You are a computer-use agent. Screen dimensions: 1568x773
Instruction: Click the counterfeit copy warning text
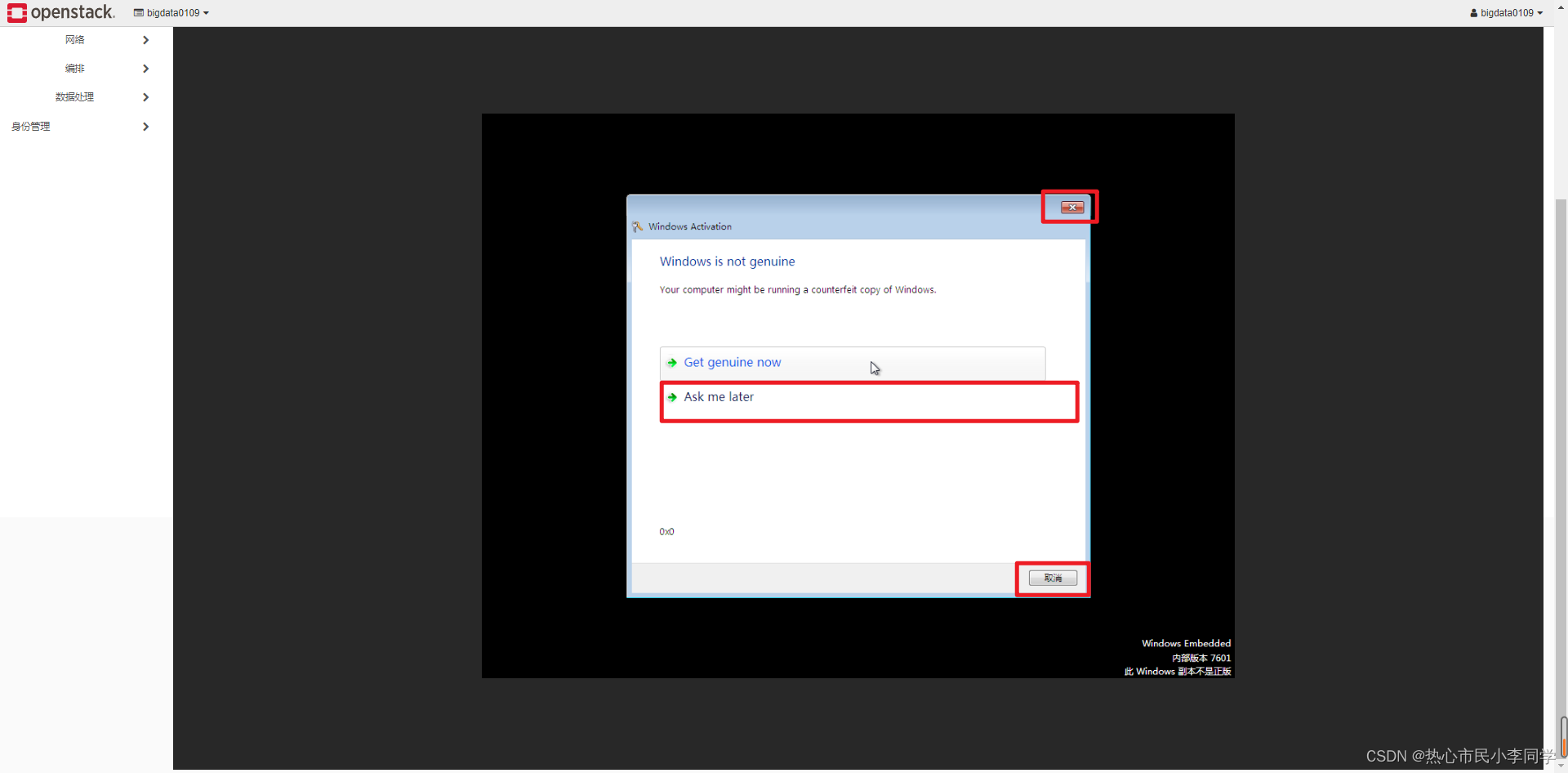pyautogui.click(x=798, y=290)
